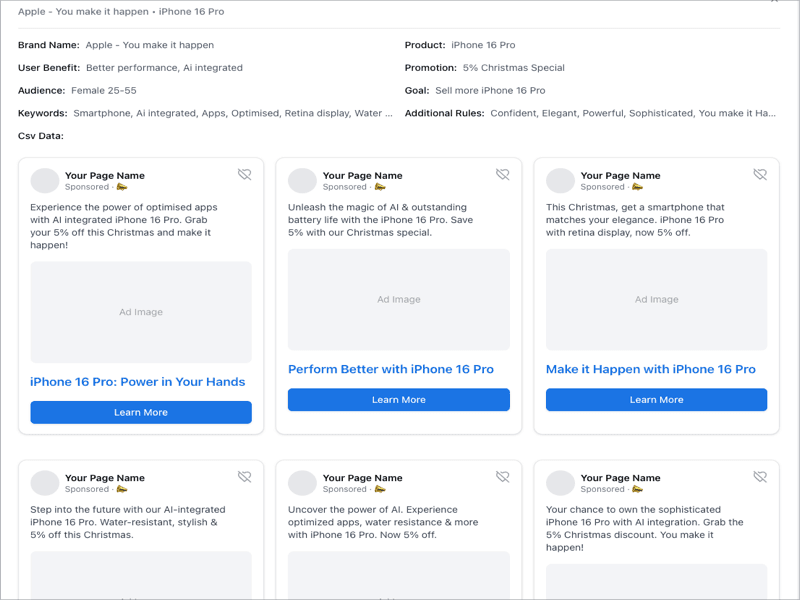Open 'iPhone 16 Pro: Power in Your Hands' headline
The height and width of the screenshot is (600, 800).
click(137, 382)
